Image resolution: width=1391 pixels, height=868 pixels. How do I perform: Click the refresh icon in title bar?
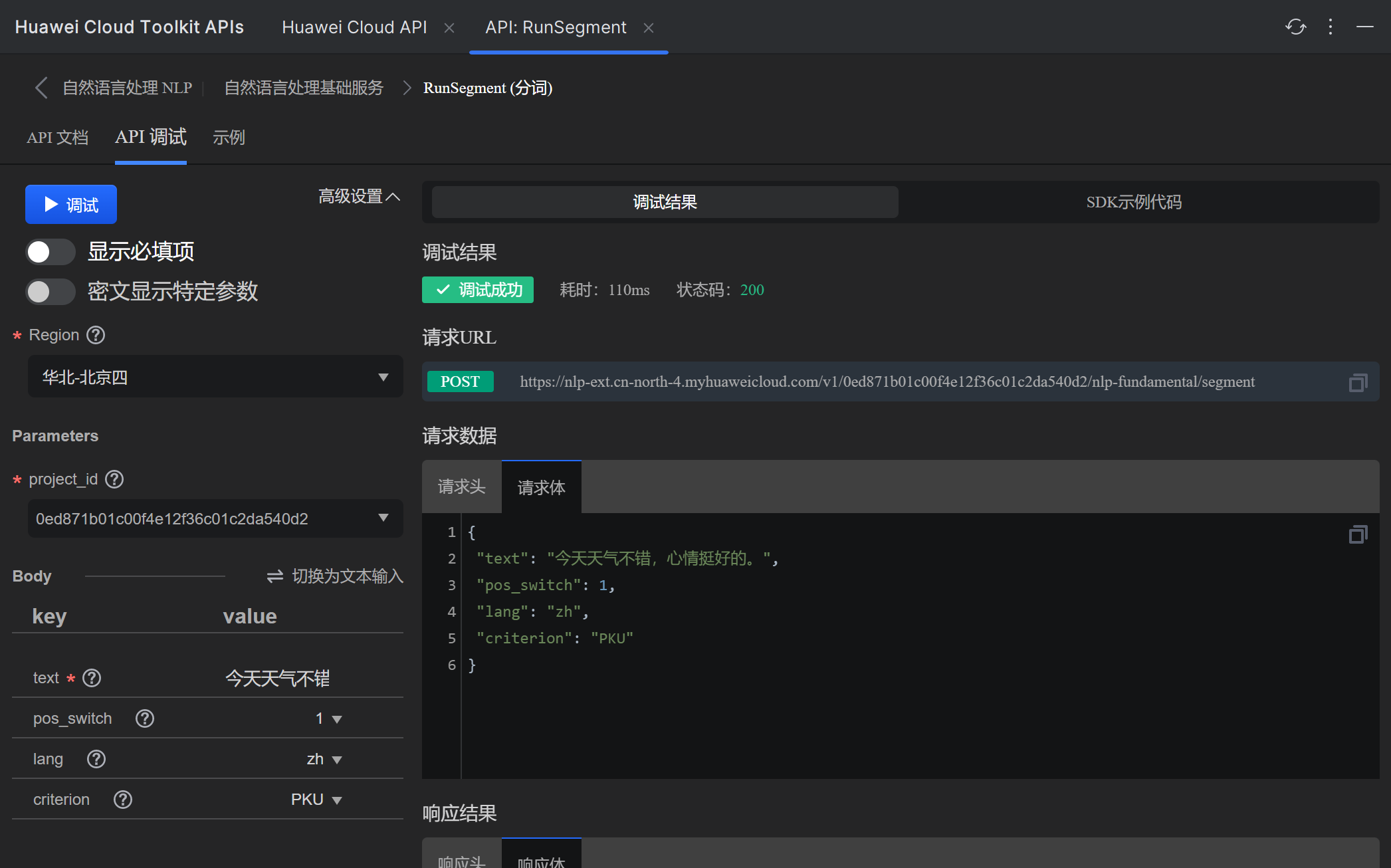[1295, 27]
